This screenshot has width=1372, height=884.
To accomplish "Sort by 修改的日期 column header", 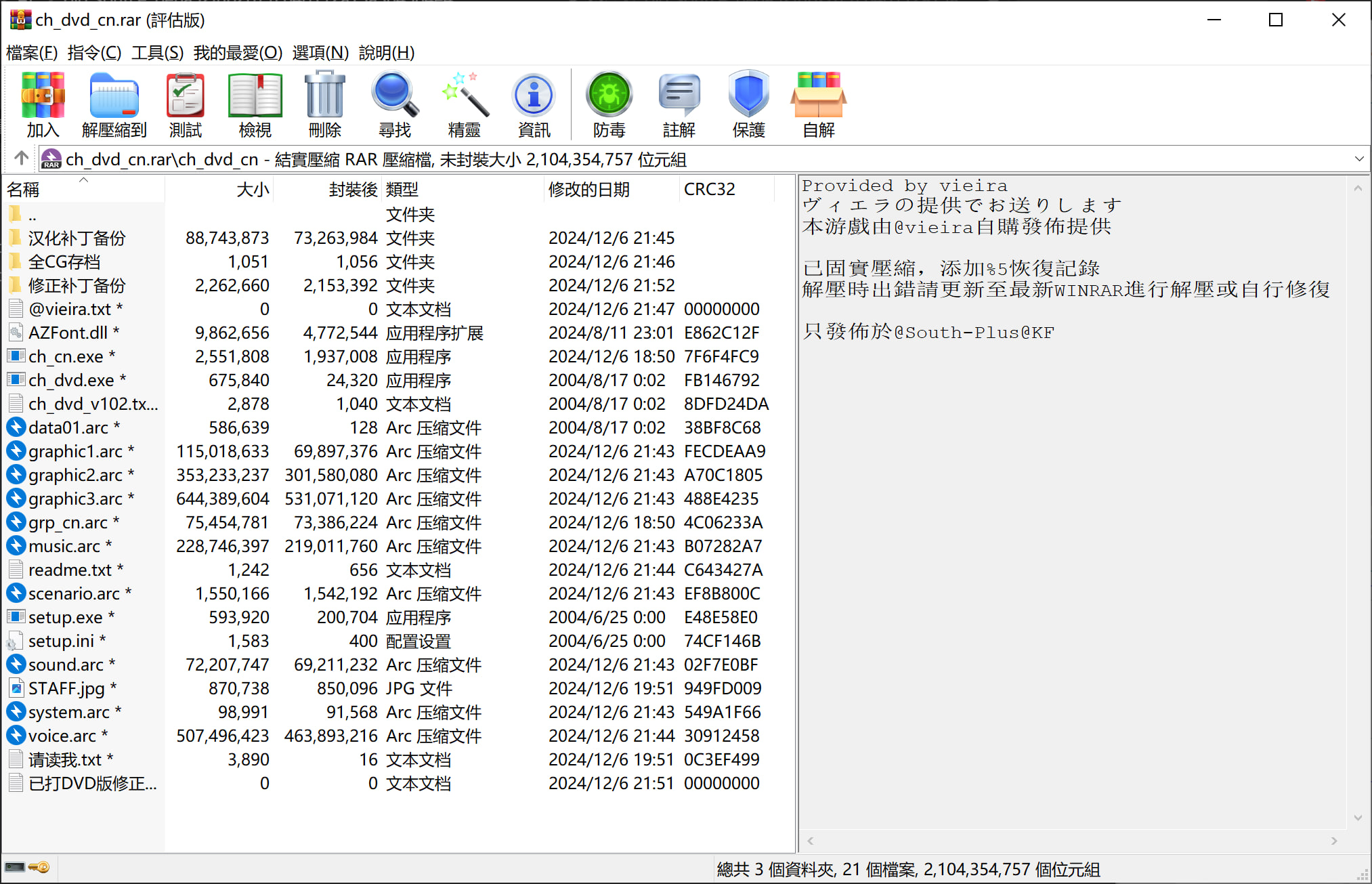I will click(588, 190).
